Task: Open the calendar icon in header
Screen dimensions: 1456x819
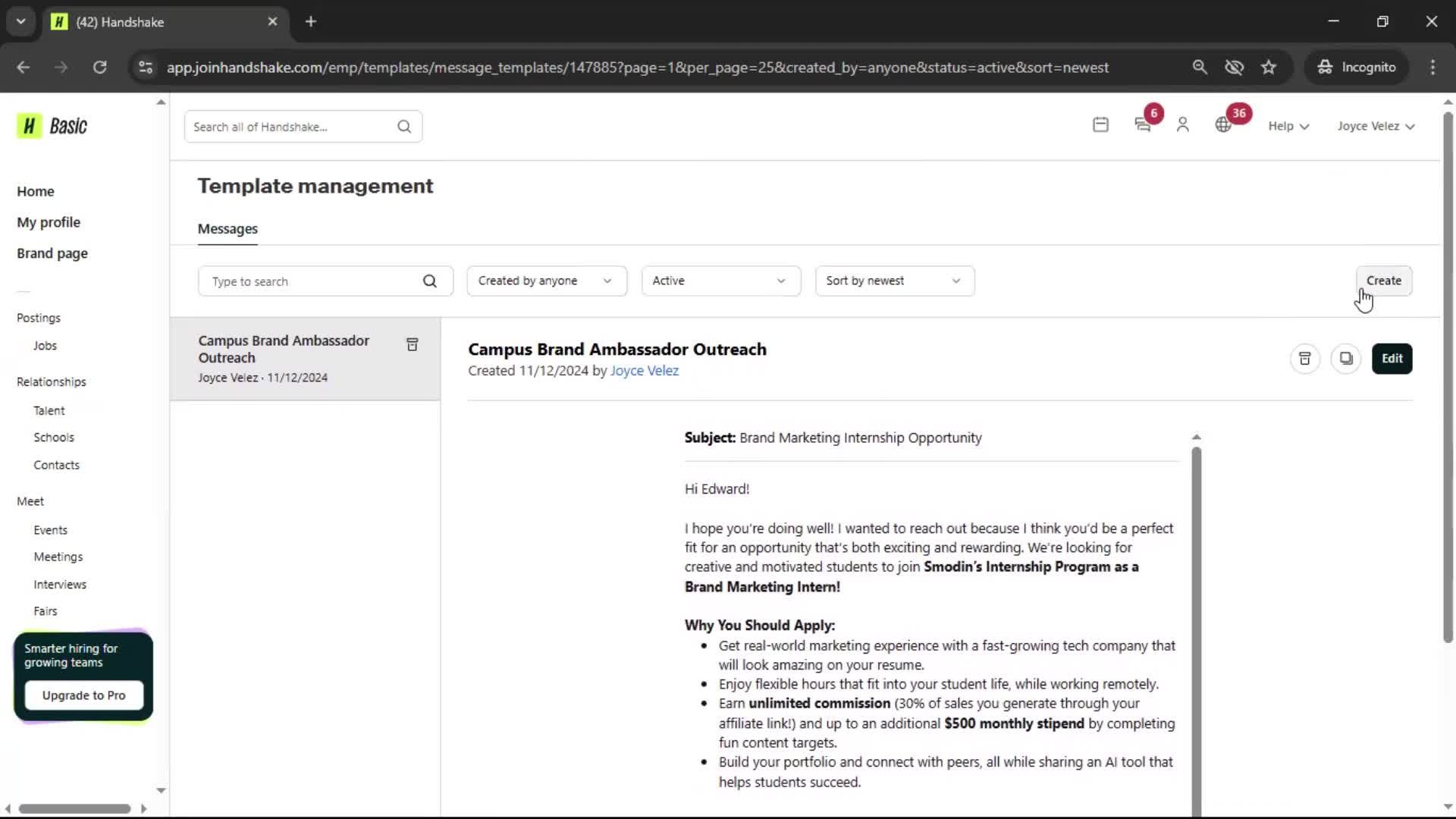Action: point(1100,125)
